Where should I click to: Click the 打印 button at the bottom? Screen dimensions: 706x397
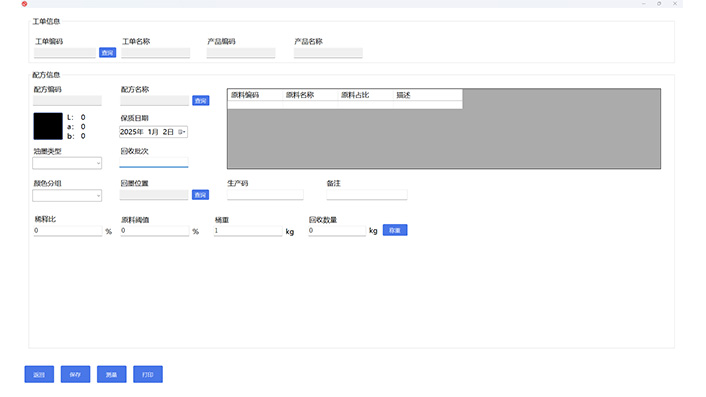(148, 374)
